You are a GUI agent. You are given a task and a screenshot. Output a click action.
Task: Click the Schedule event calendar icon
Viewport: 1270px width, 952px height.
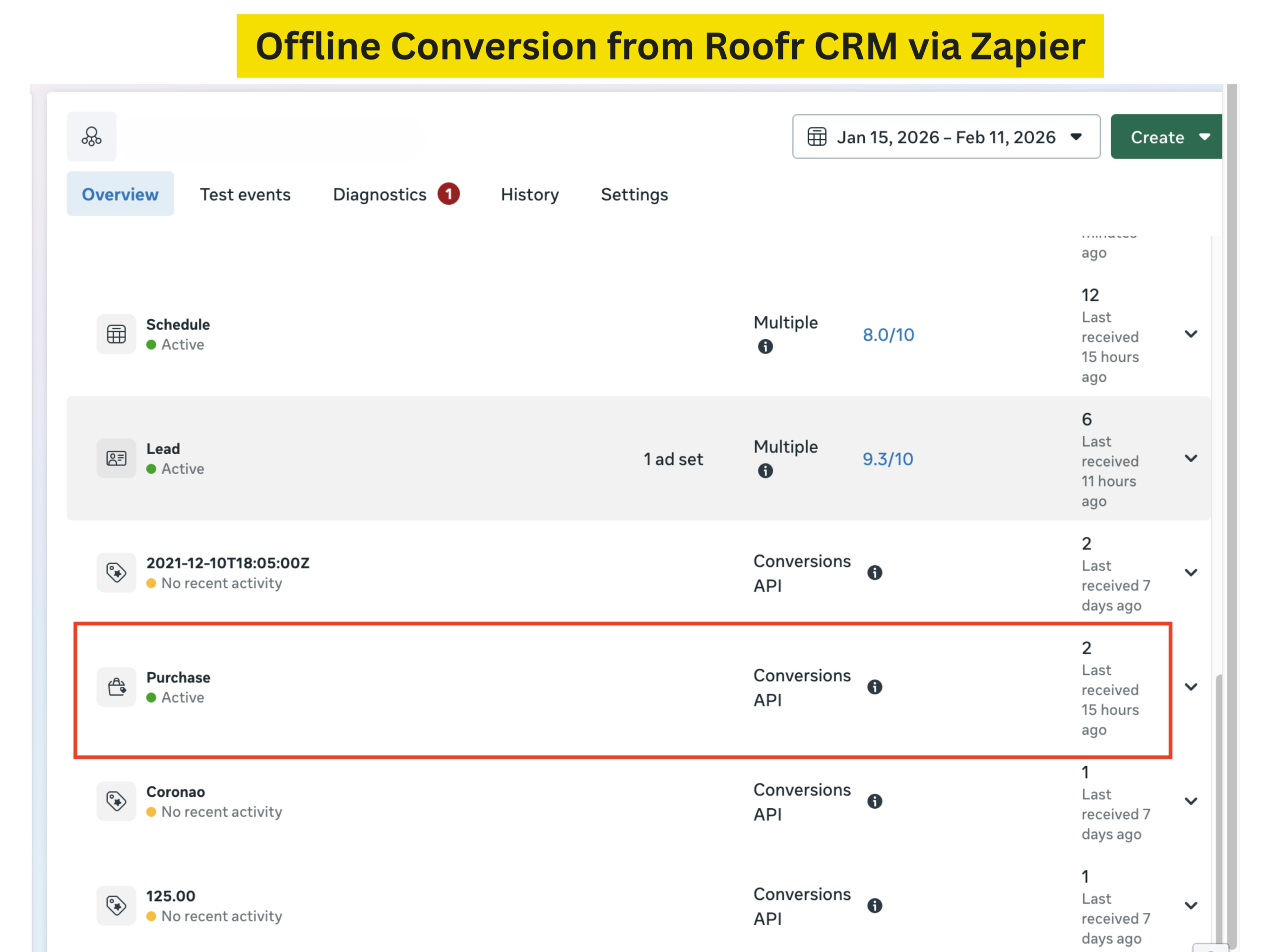pos(116,334)
